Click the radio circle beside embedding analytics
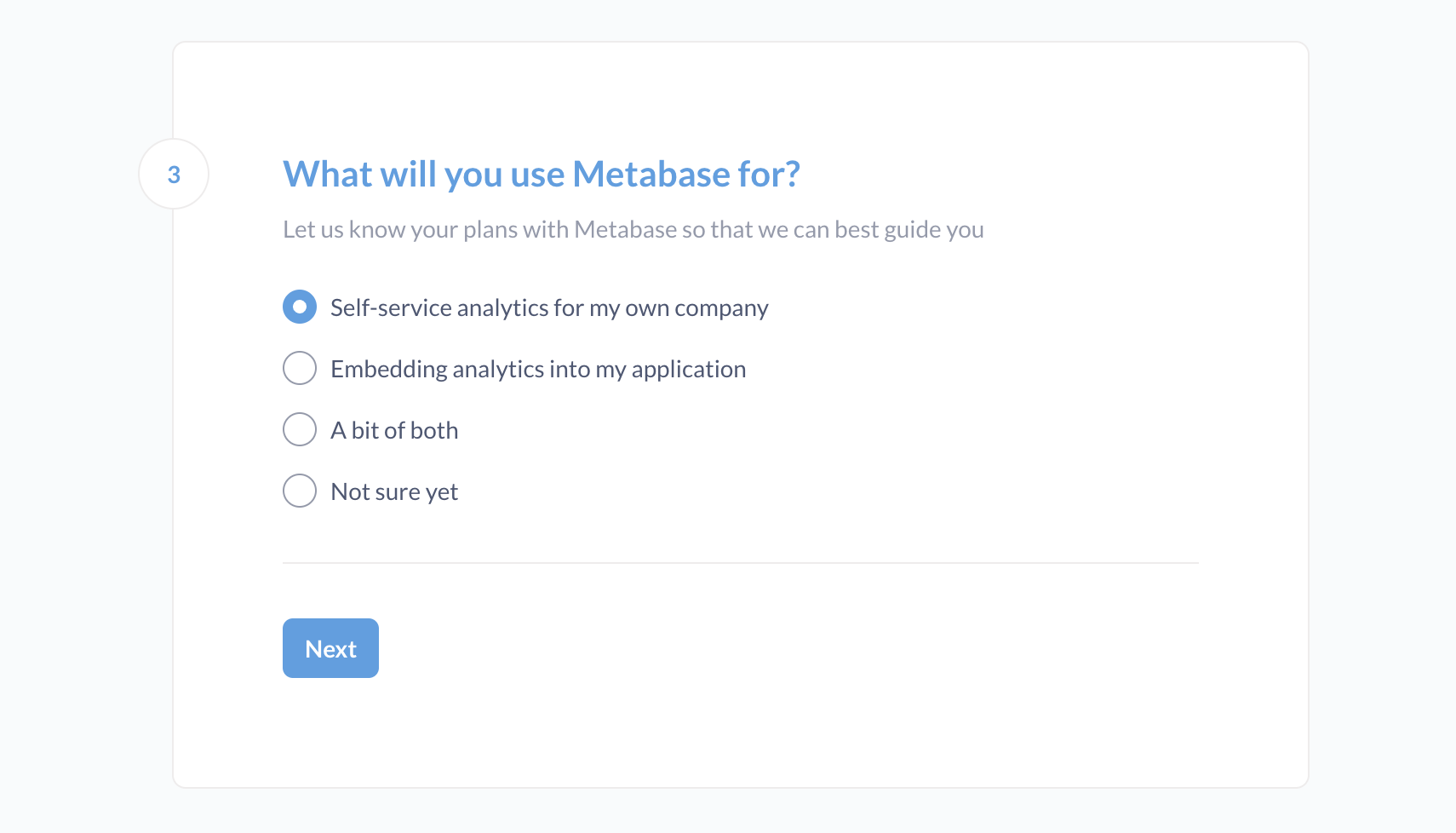This screenshot has height=833, width=1456. click(300, 368)
